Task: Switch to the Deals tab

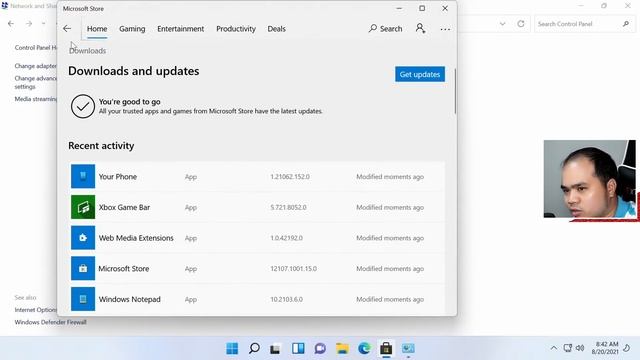Action: pos(276,29)
